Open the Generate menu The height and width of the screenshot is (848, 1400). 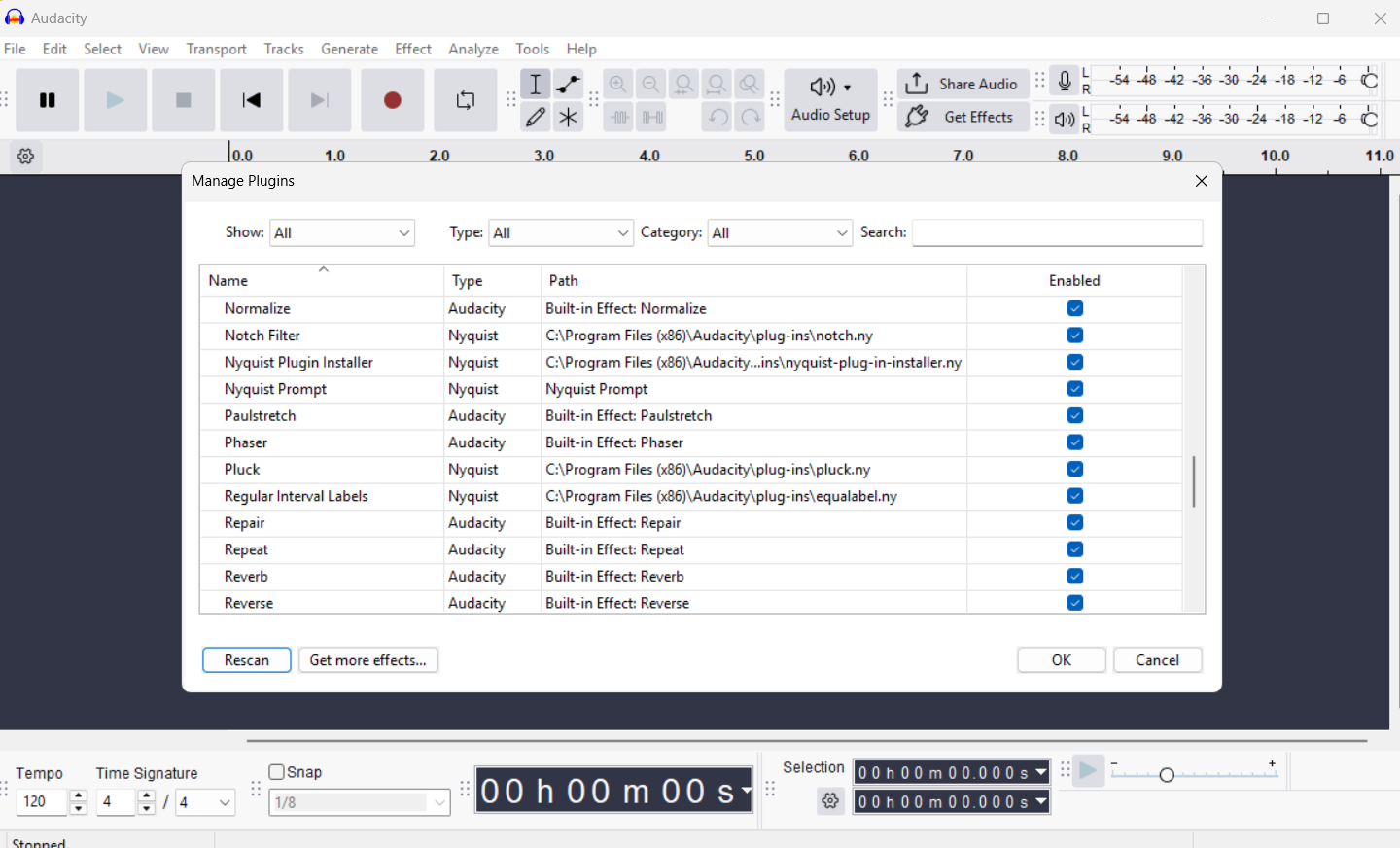coord(350,49)
